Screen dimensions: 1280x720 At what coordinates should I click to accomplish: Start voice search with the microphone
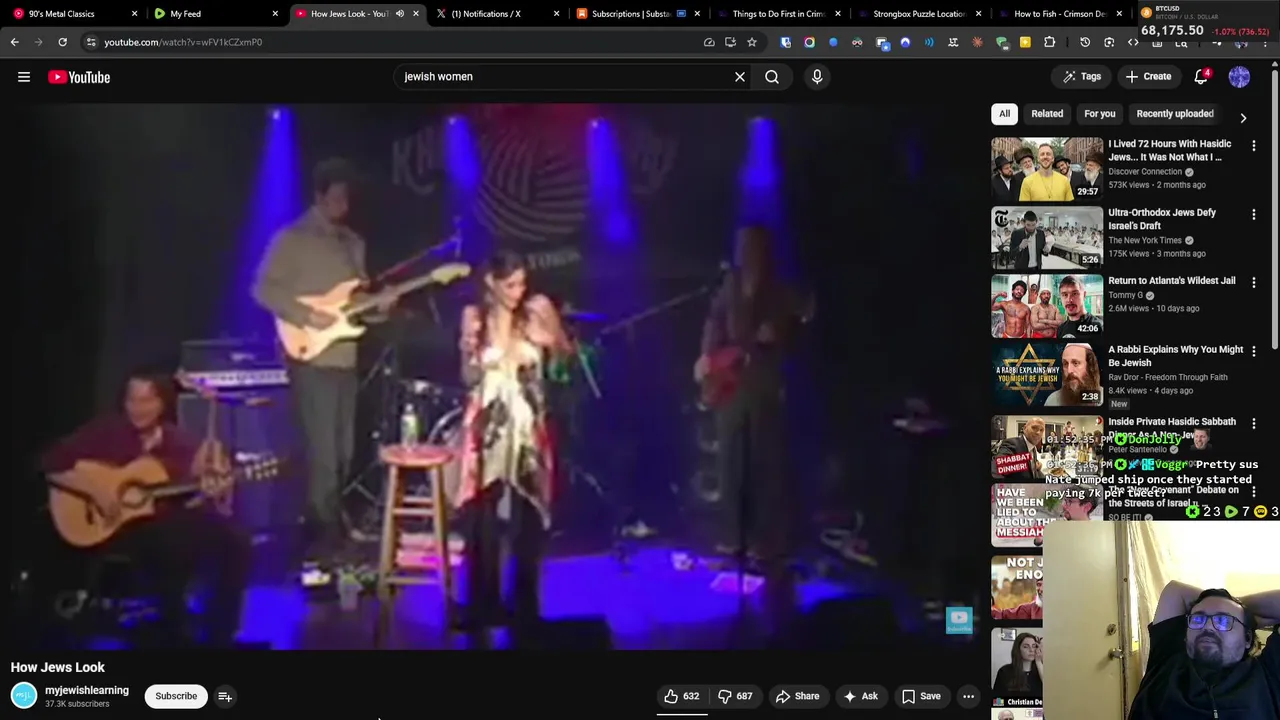pos(817,76)
